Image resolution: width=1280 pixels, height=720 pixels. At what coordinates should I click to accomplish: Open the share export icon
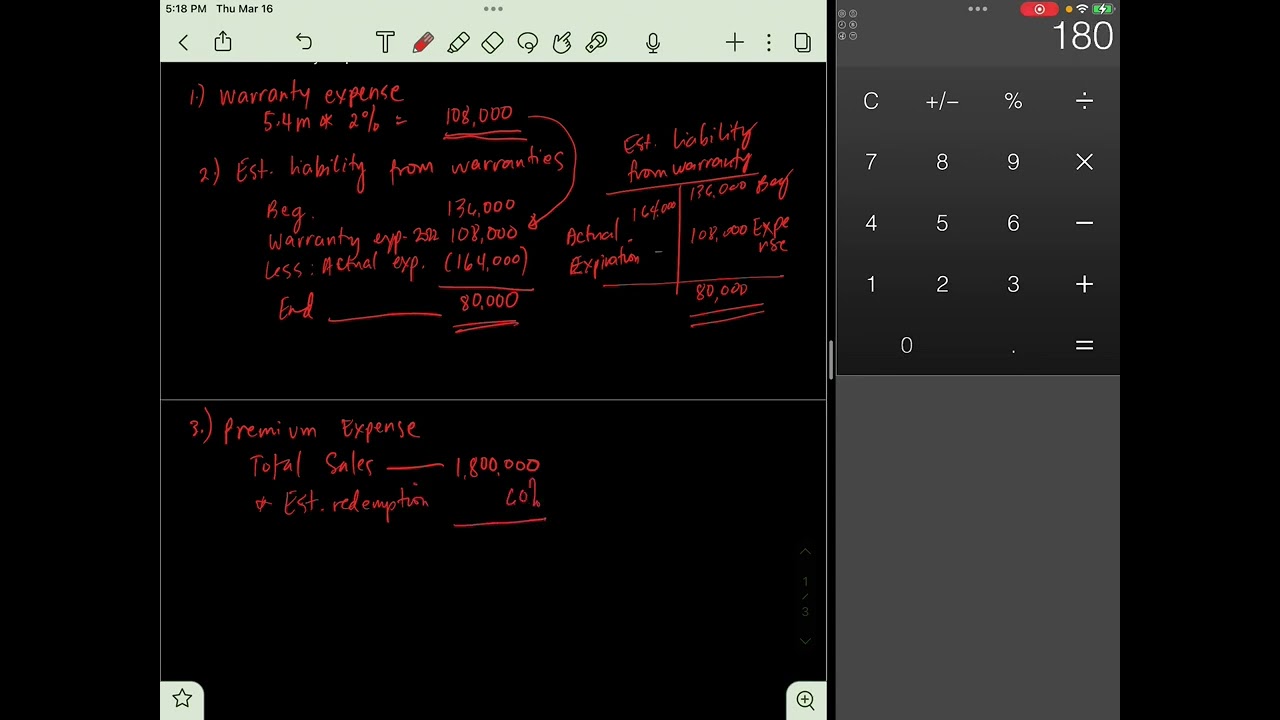tap(223, 42)
